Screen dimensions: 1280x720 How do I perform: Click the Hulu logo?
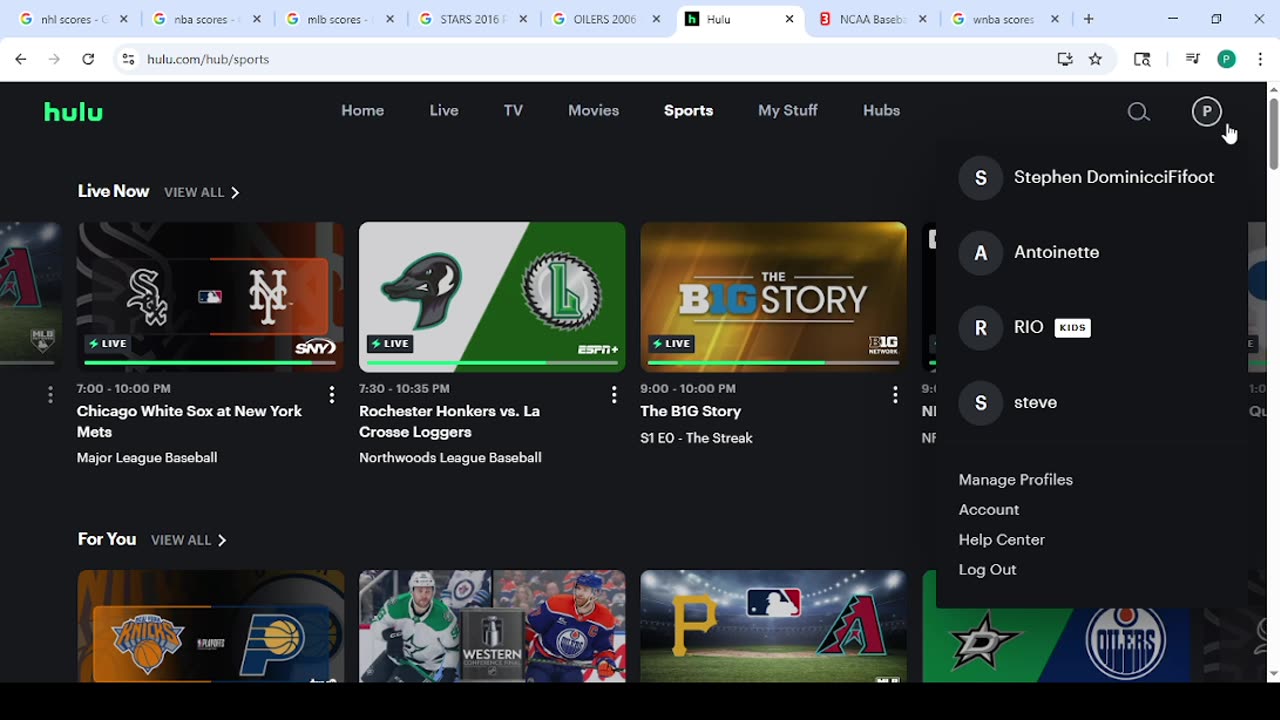tap(73, 112)
